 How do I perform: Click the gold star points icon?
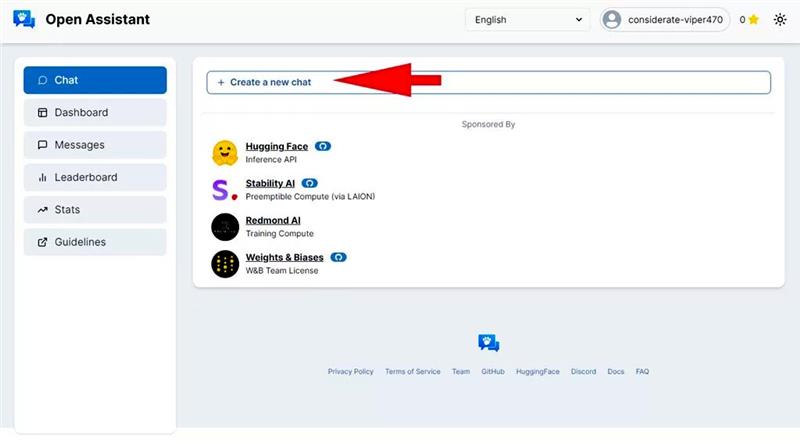[x=753, y=19]
